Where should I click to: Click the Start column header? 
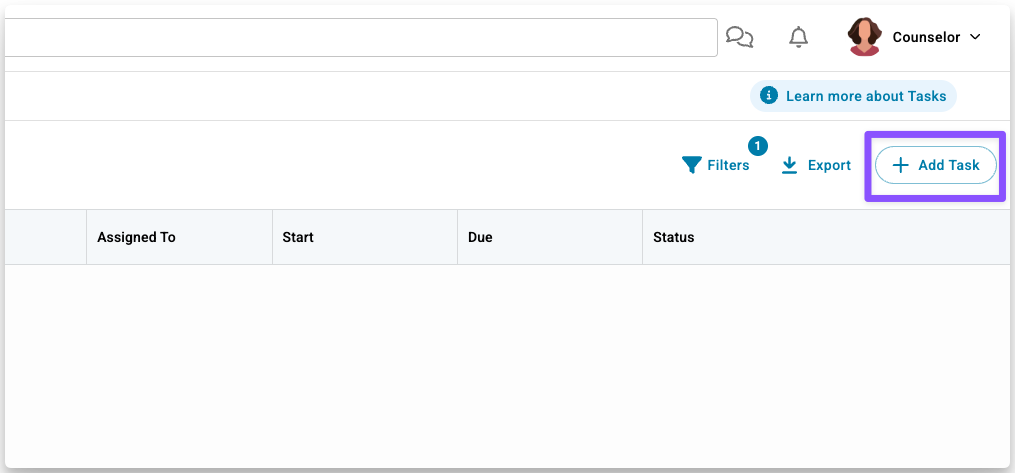[x=298, y=237]
